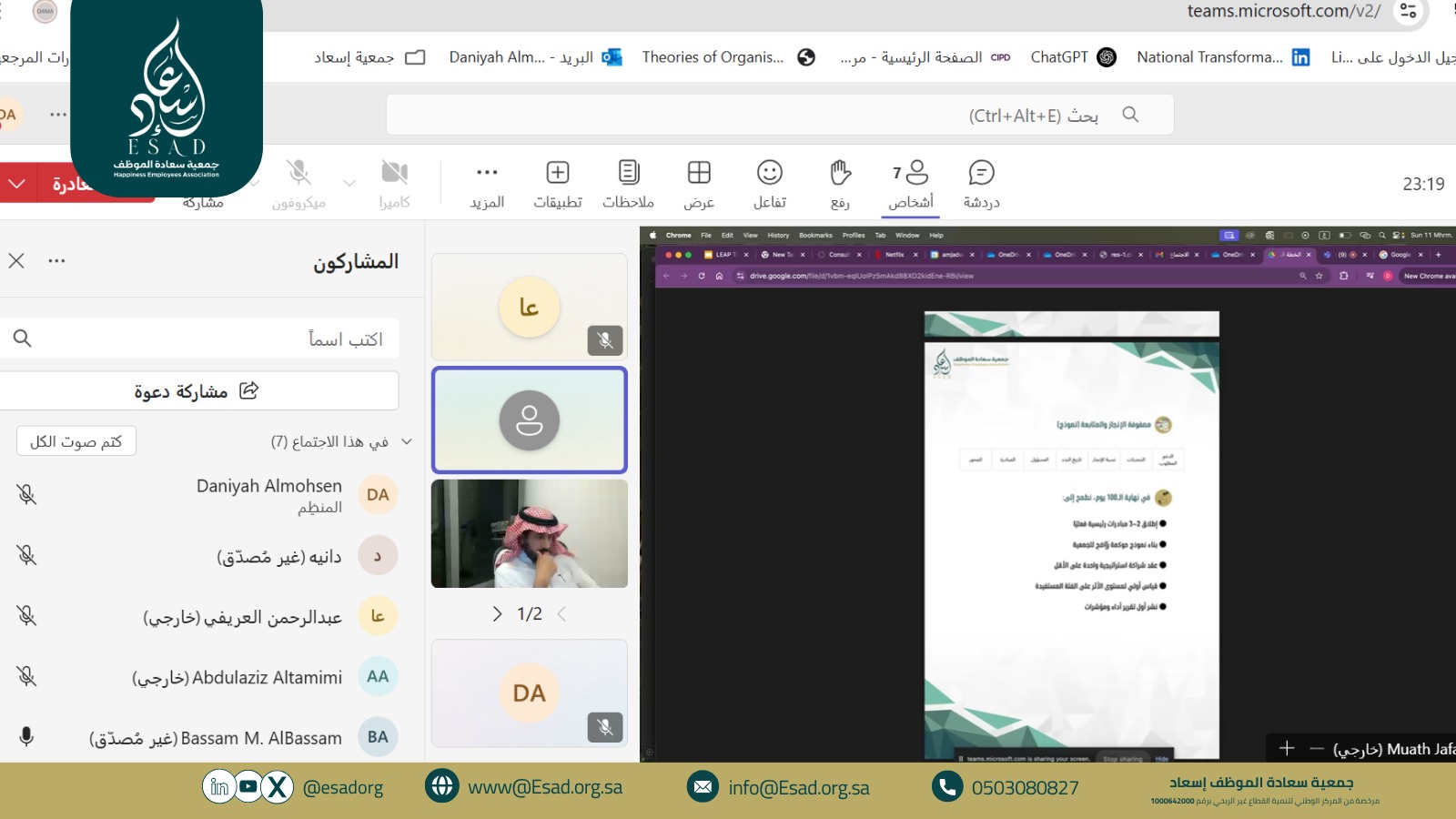
Task: Open the Apps (تطبيقات) plus icon
Action: [x=558, y=173]
